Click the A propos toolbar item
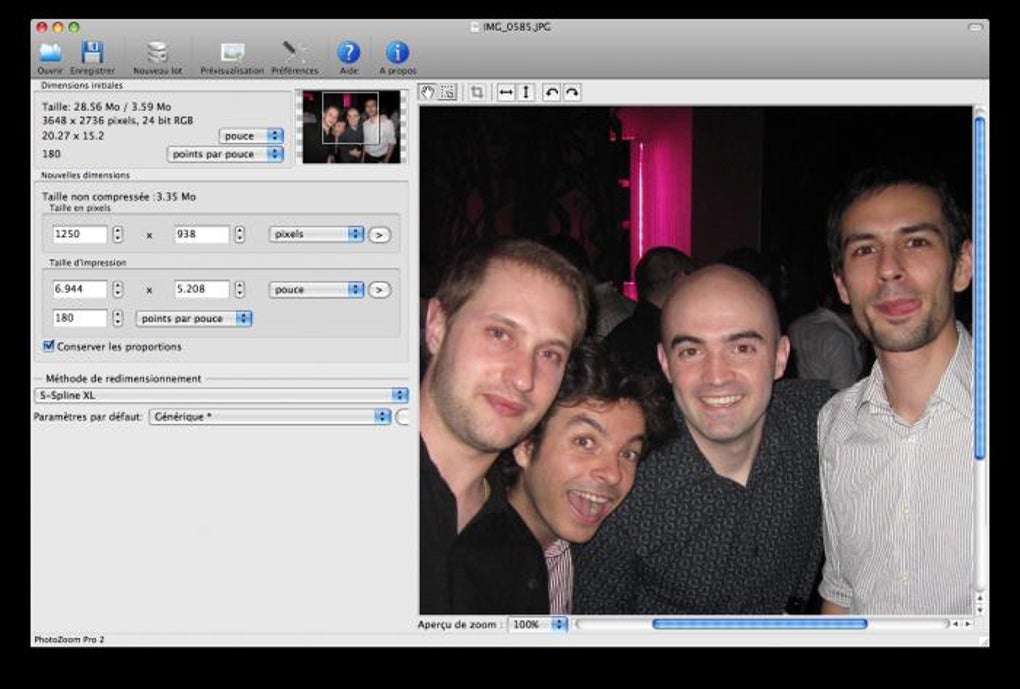 tap(397, 54)
